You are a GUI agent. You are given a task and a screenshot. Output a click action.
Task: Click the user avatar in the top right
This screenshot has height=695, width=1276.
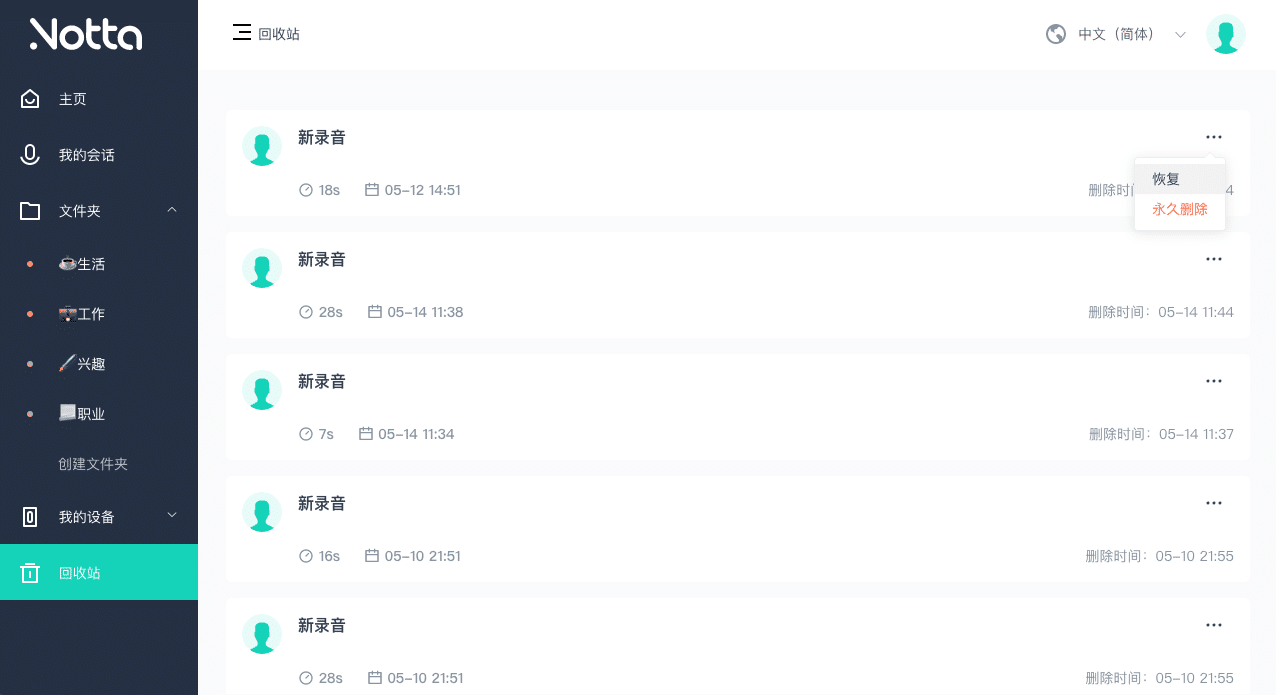[x=1226, y=33]
